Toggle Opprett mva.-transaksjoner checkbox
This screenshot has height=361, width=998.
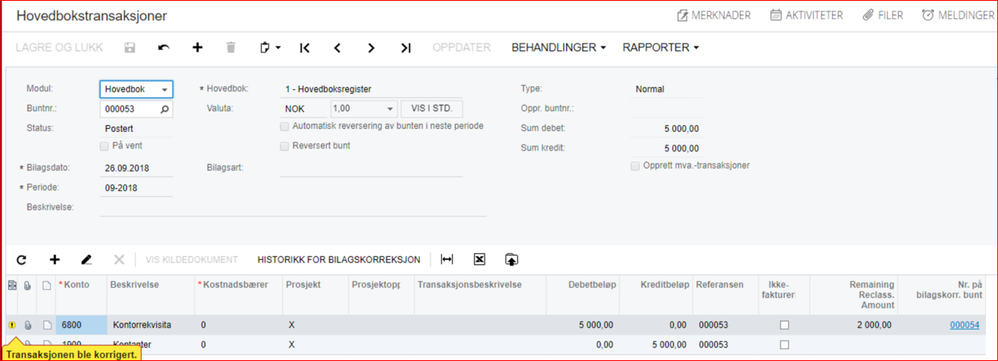(635, 166)
